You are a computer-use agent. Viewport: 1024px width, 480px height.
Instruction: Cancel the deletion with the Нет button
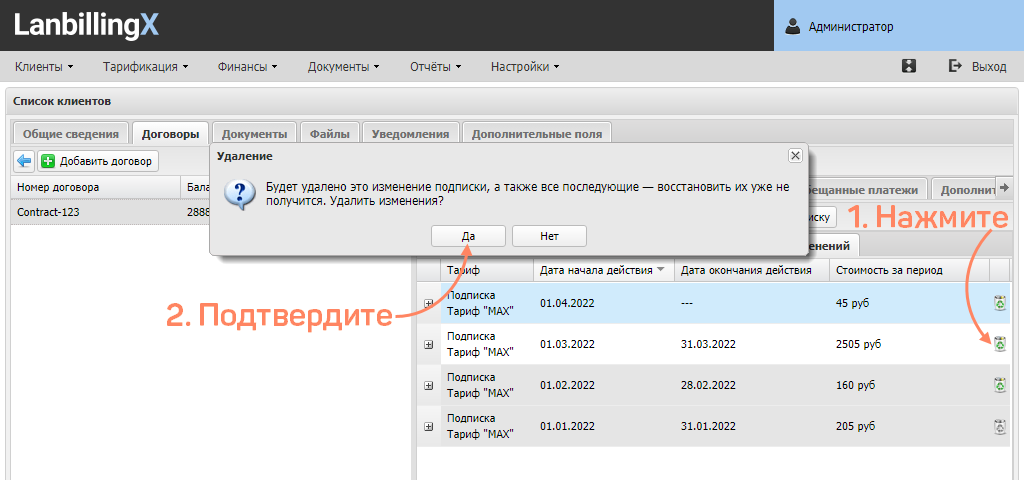549,236
